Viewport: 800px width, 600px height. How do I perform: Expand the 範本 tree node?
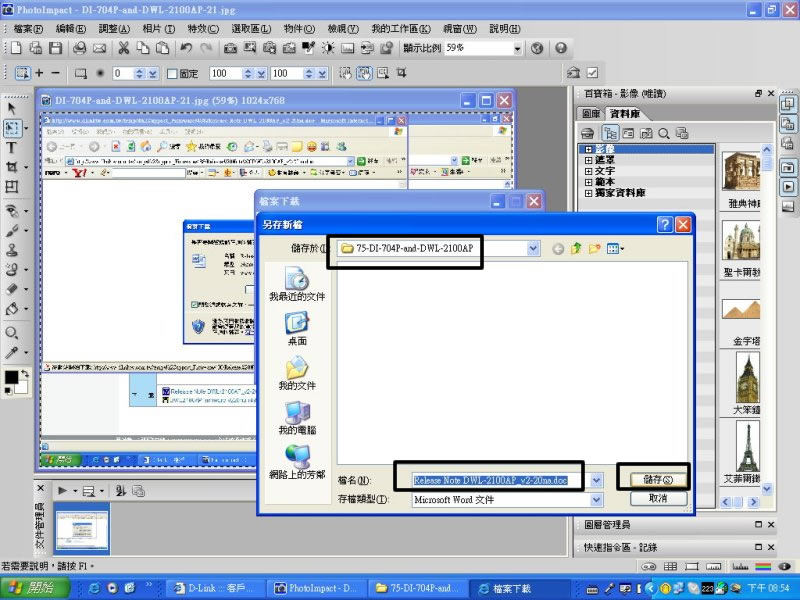coord(588,182)
